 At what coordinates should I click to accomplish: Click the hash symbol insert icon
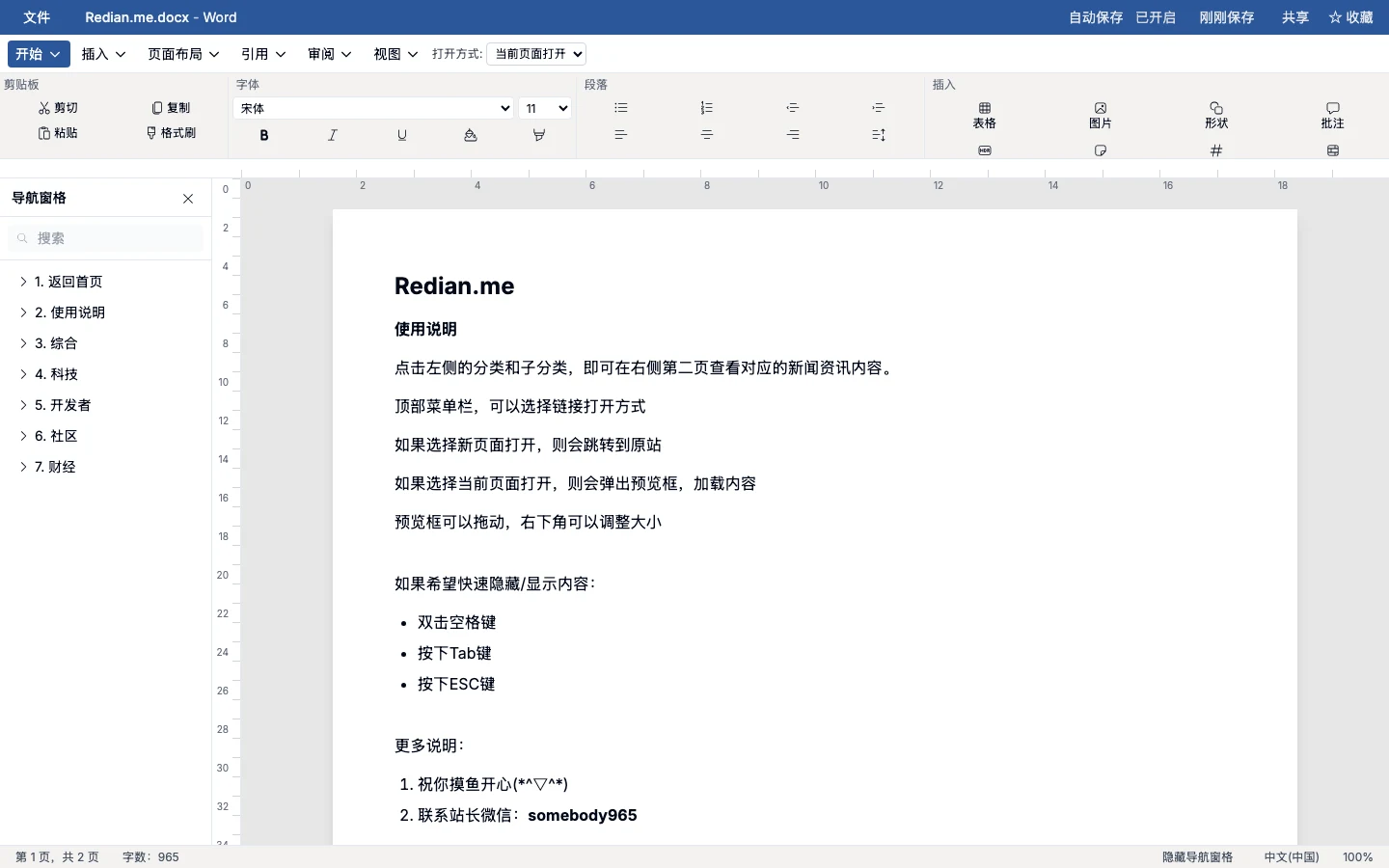[x=1216, y=150]
